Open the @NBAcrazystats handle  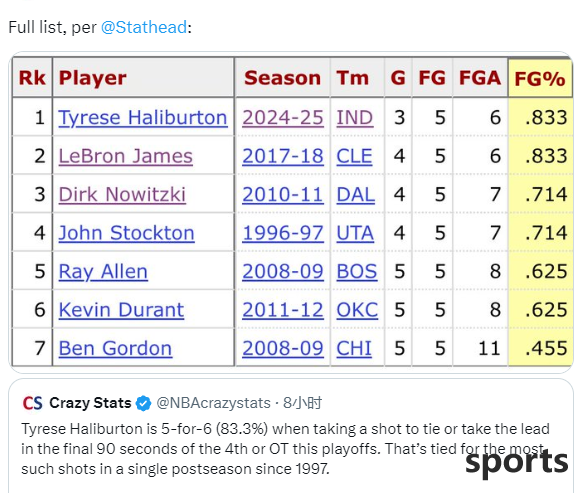pyautogui.click(x=213, y=403)
